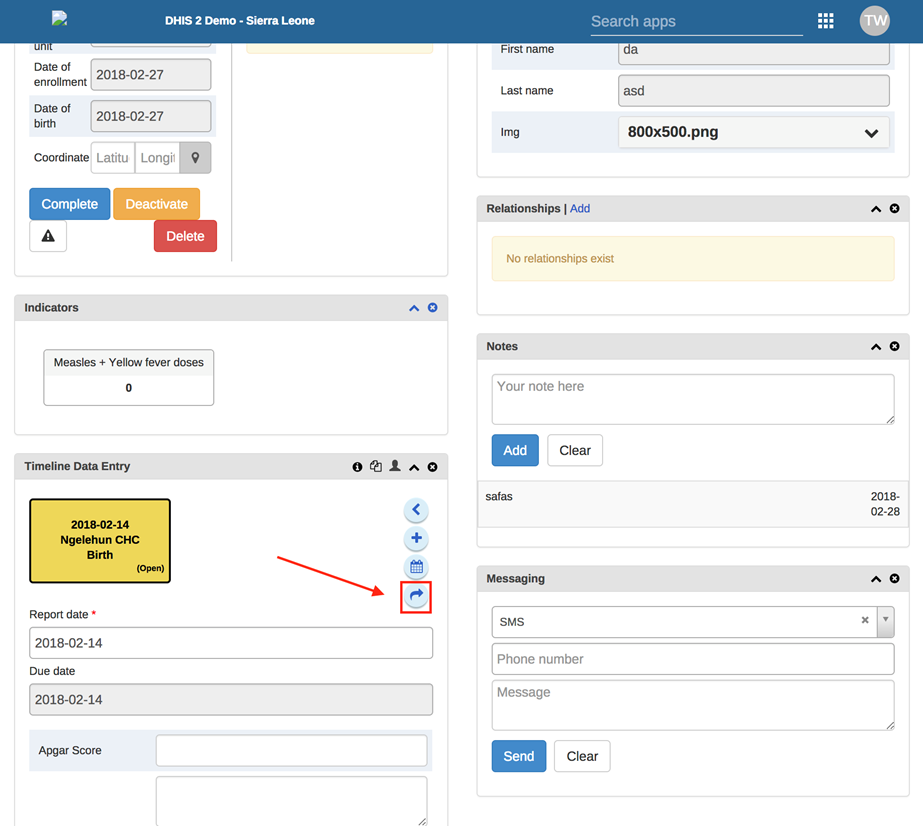The image size is (923, 826).
Task: Click the person icon in Timeline header
Action: 395,467
